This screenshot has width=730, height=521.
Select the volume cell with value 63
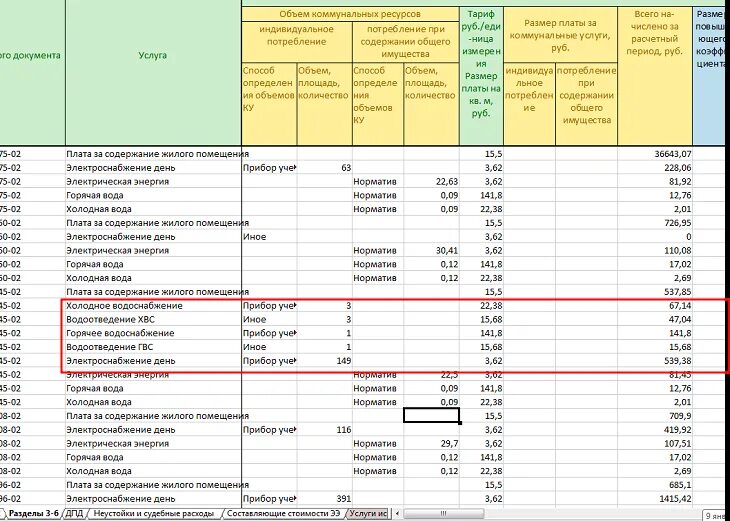click(x=324, y=168)
